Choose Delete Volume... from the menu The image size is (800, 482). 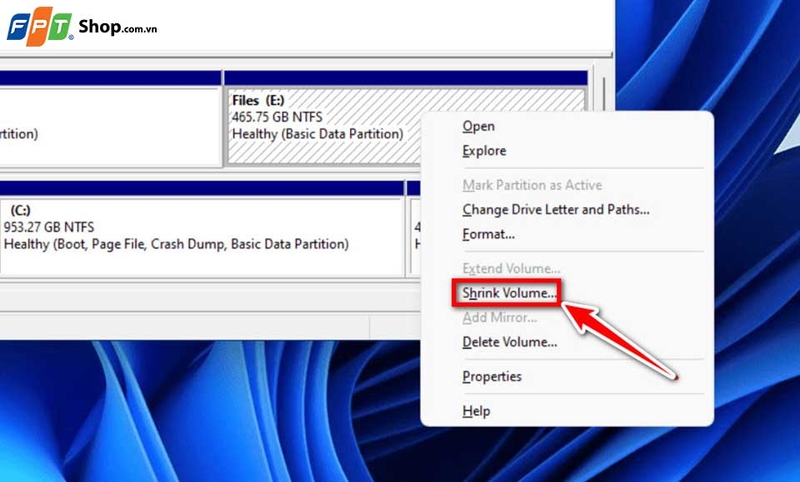pyautogui.click(x=509, y=342)
